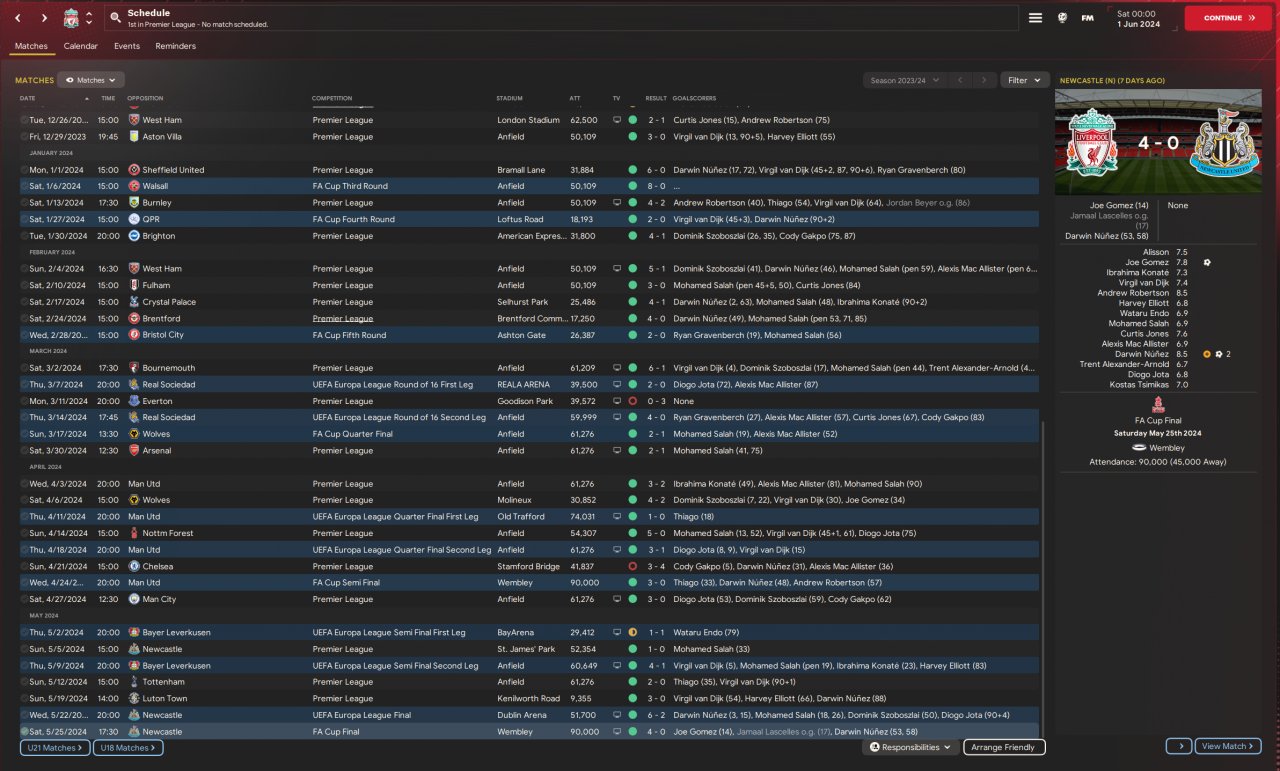Click the Tottenham club badge
Viewport: 1280px width, 771px height.
tap(134, 682)
